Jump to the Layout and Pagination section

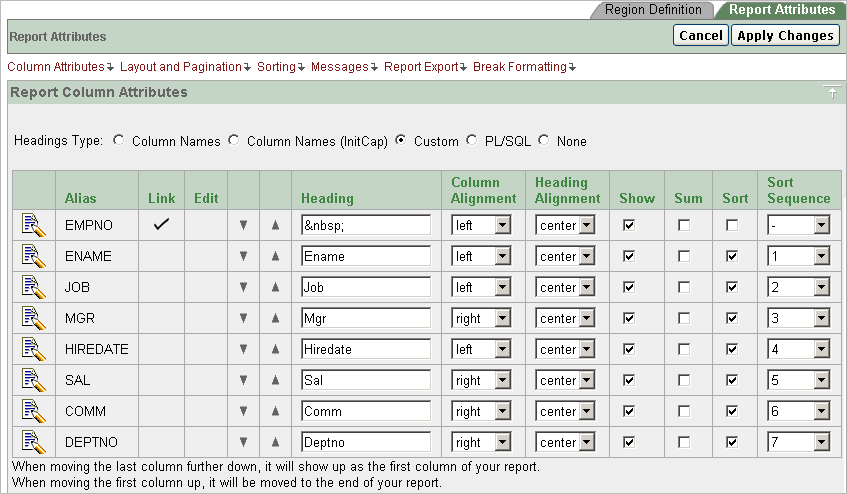[x=184, y=67]
